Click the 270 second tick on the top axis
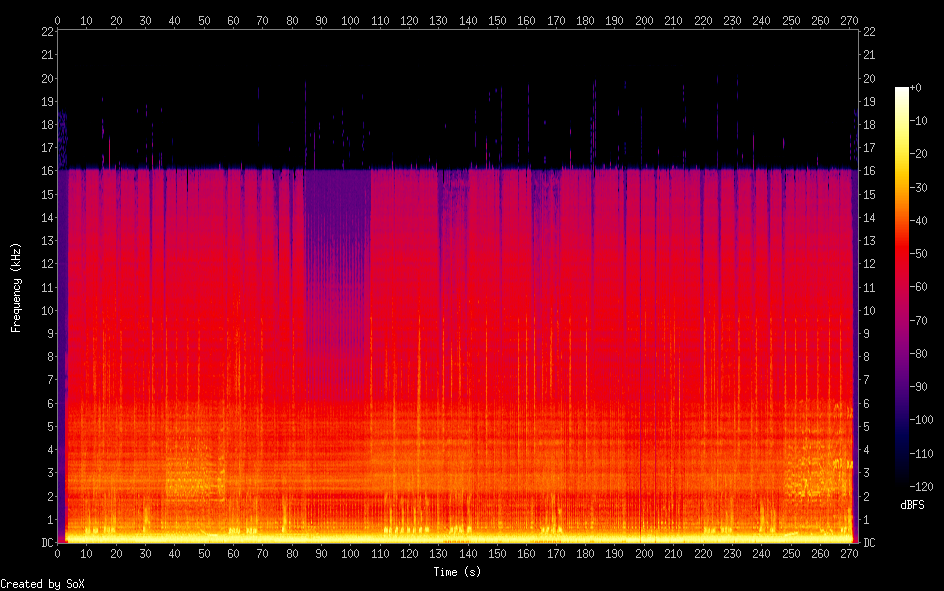The width and height of the screenshot is (944, 591). click(x=849, y=20)
